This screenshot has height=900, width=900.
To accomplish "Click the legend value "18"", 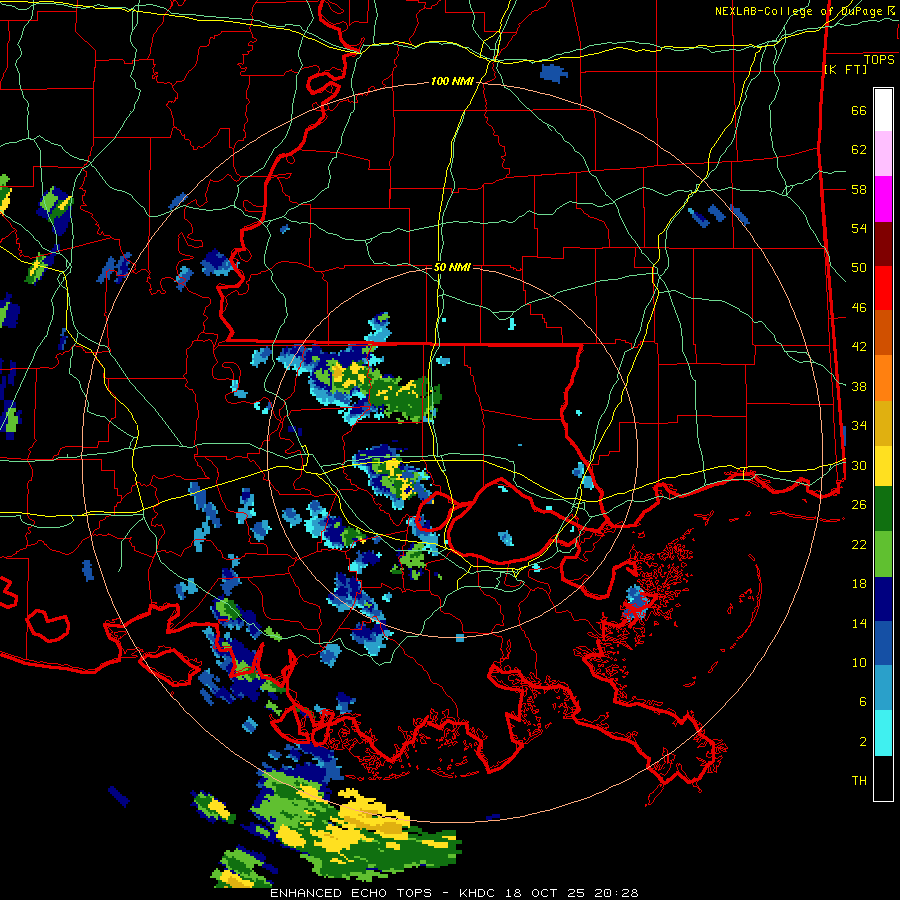I will click(859, 584).
